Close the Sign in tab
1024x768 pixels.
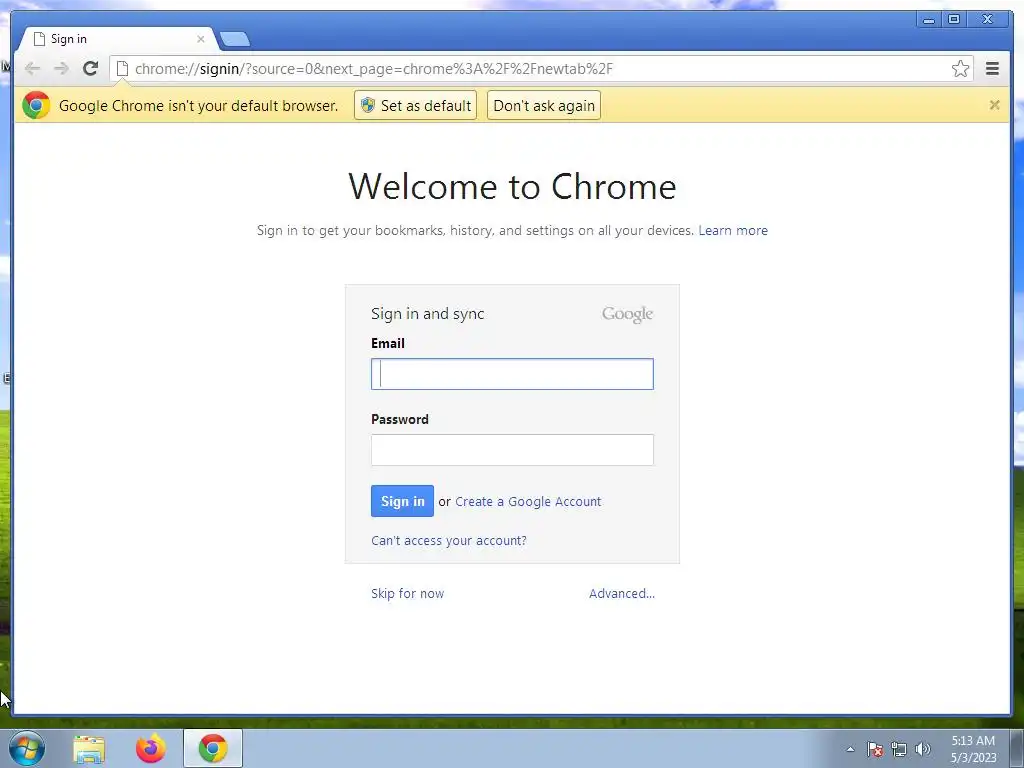[x=200, y=39]
